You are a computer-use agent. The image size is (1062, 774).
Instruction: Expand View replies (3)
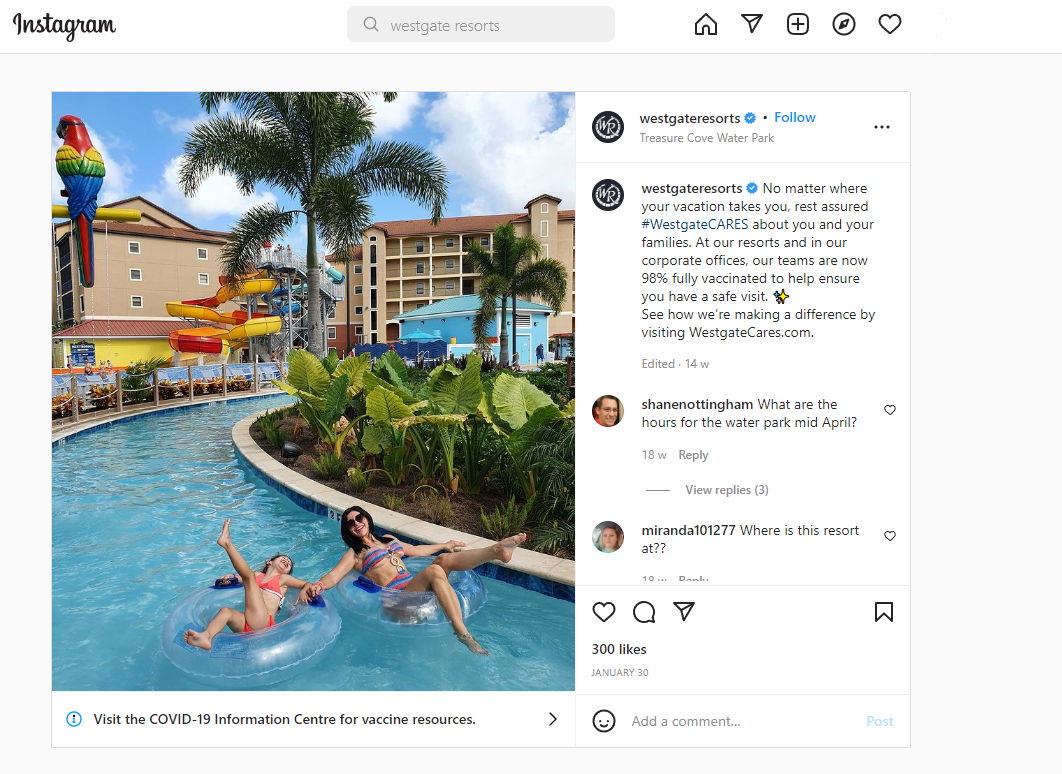[727, 490]
